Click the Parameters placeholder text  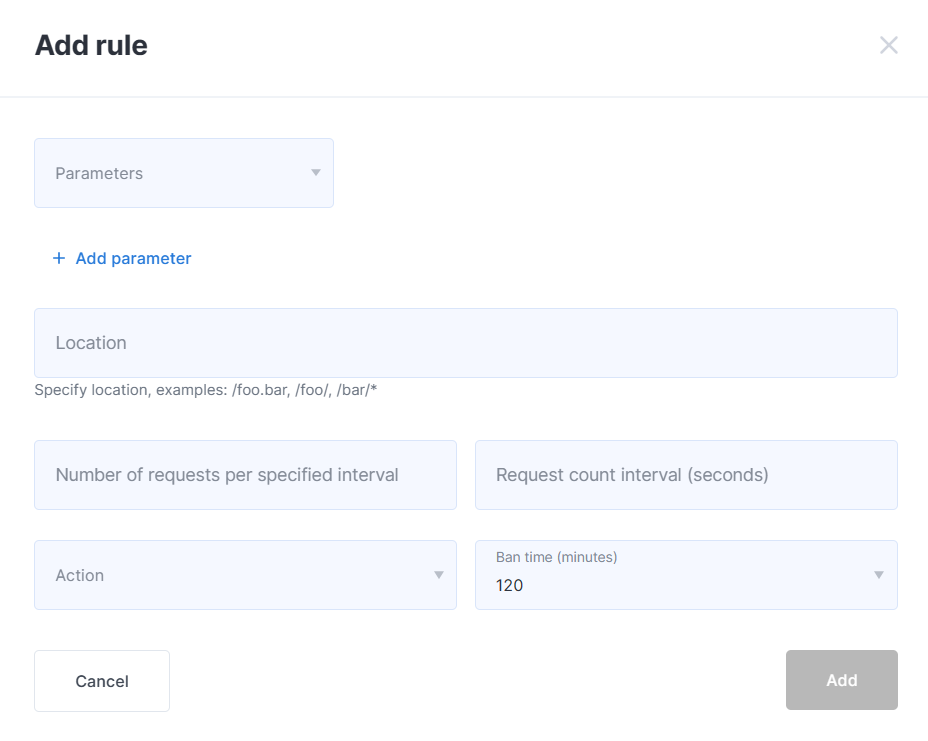click(99, 173)
